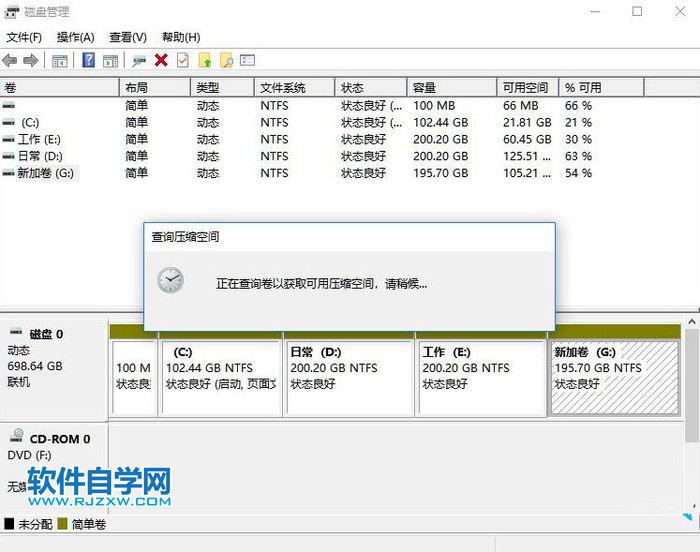Click the 195.70 GB capacity cell
Viewport: 700px width, 552px height.
click(441, 173)
